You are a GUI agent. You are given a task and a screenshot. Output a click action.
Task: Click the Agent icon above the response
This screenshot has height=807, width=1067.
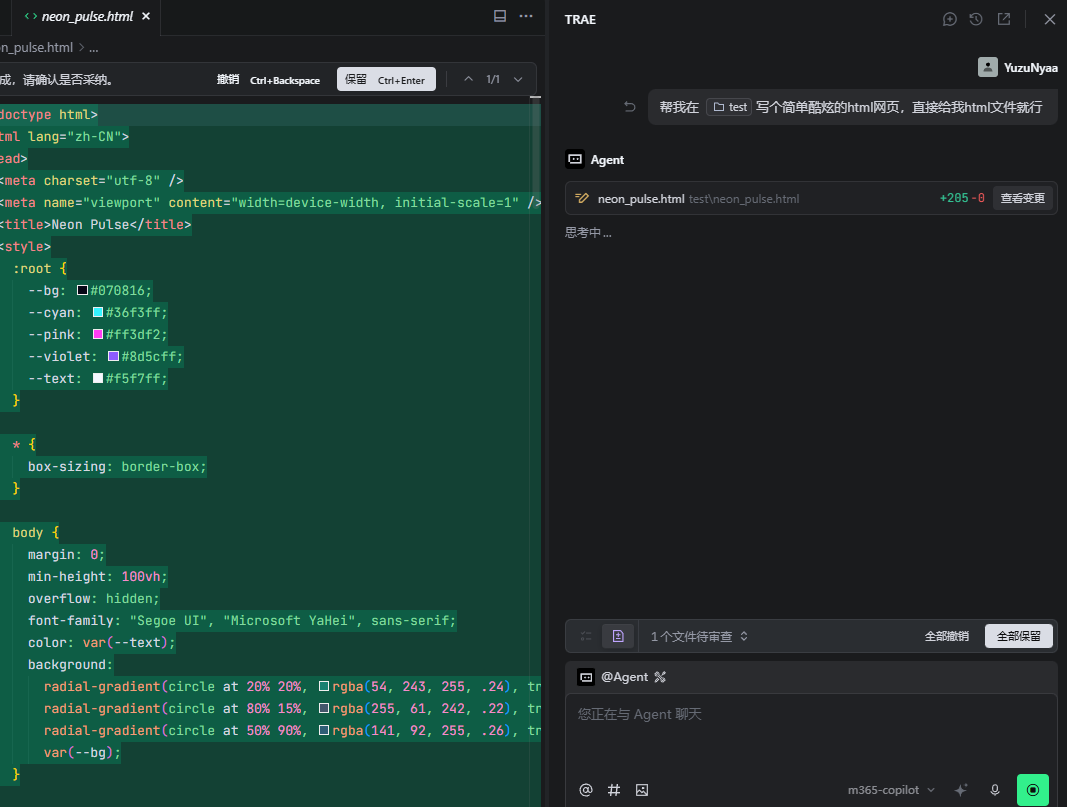tap(575, 159)
